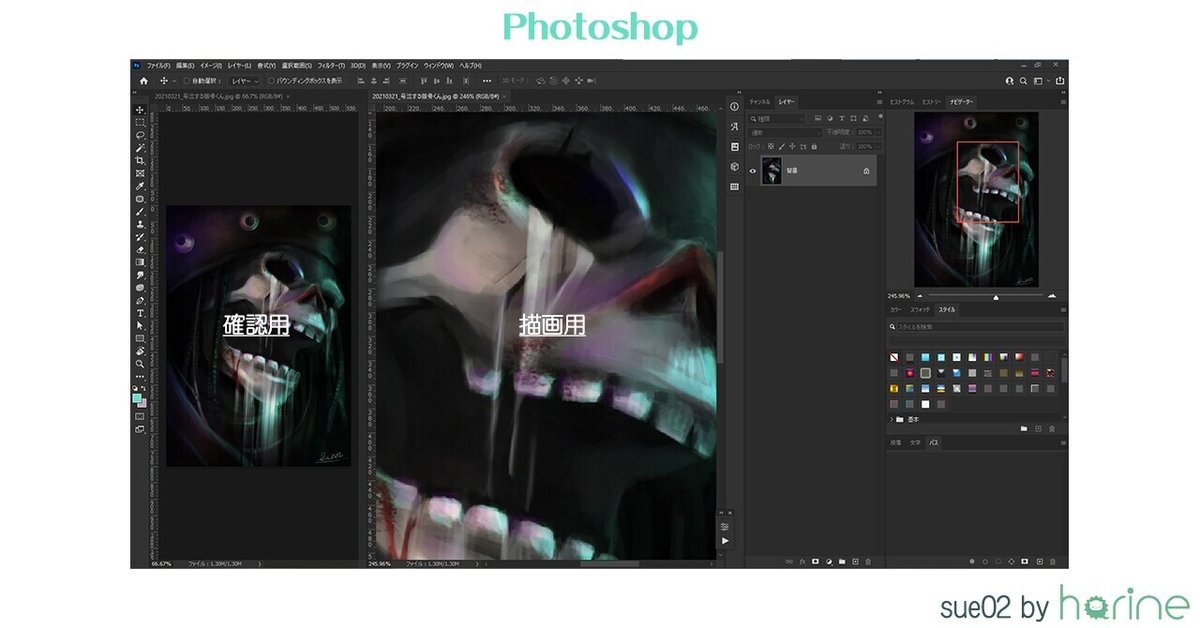This screenshot has height=628, width=1200.
Task: Select the Clone Stamp tool
Action: point(140,224)
